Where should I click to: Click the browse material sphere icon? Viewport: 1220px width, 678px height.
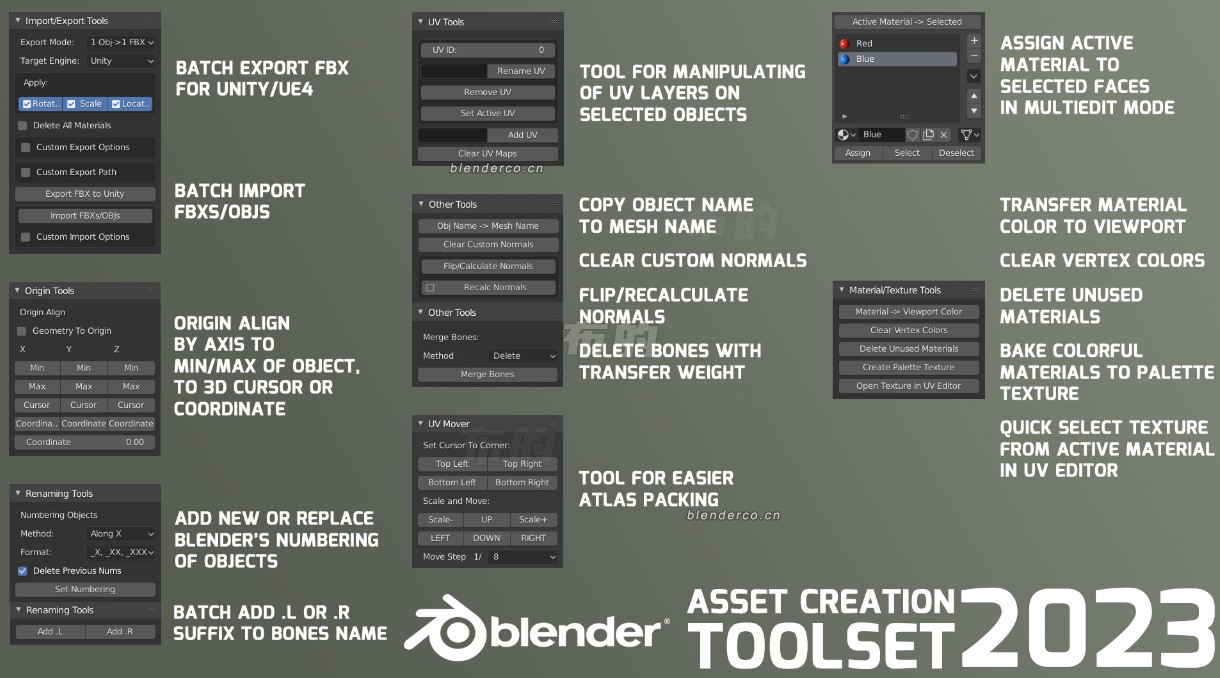846,134
